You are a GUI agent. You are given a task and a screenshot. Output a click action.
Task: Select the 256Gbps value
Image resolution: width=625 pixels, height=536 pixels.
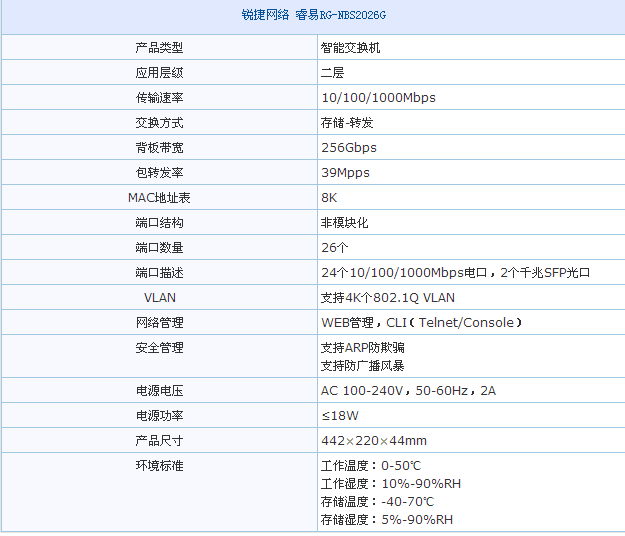349,148
